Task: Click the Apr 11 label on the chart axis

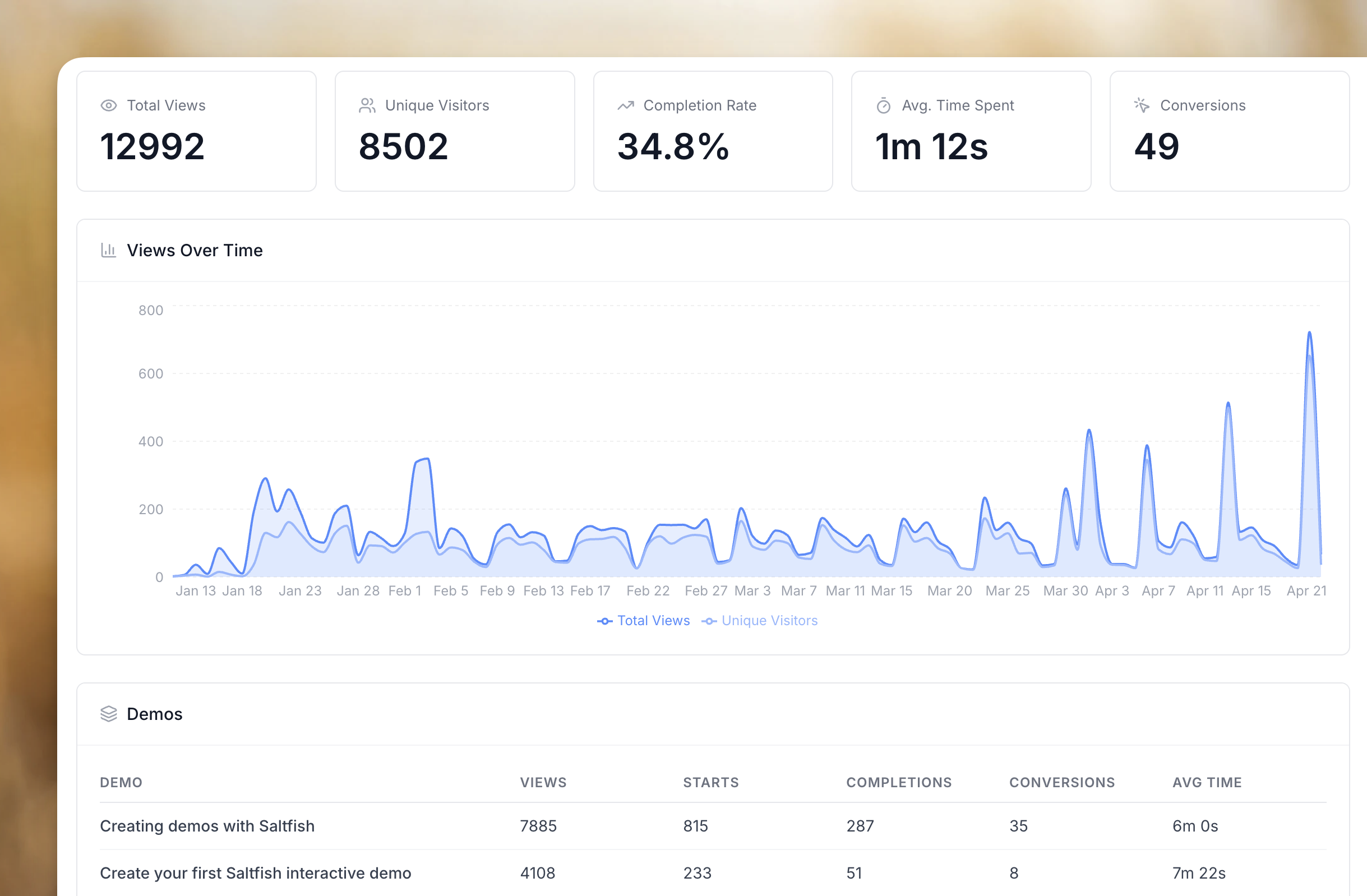Action: [x=1204, y=591]
